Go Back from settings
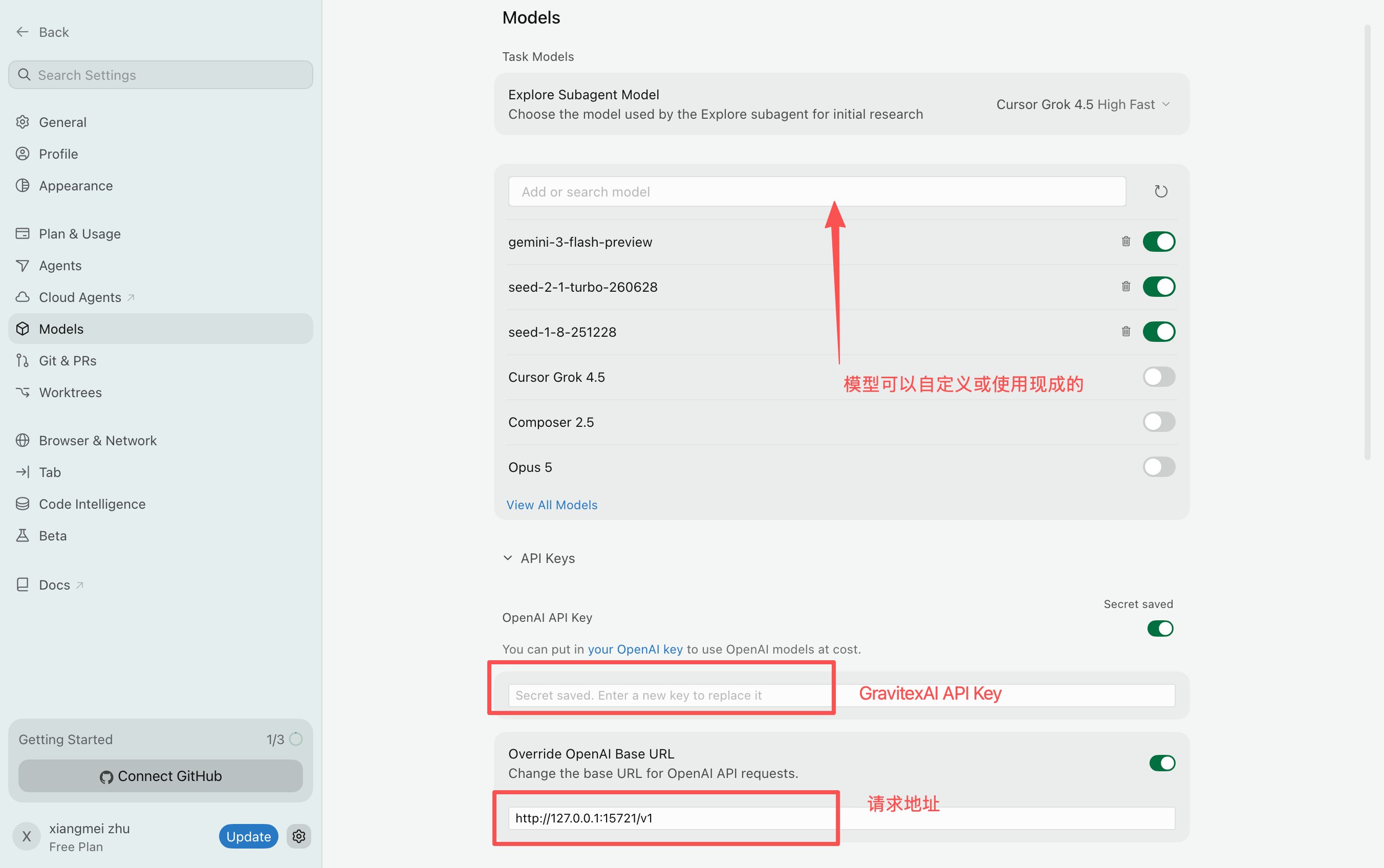 [x=42, y=32]
